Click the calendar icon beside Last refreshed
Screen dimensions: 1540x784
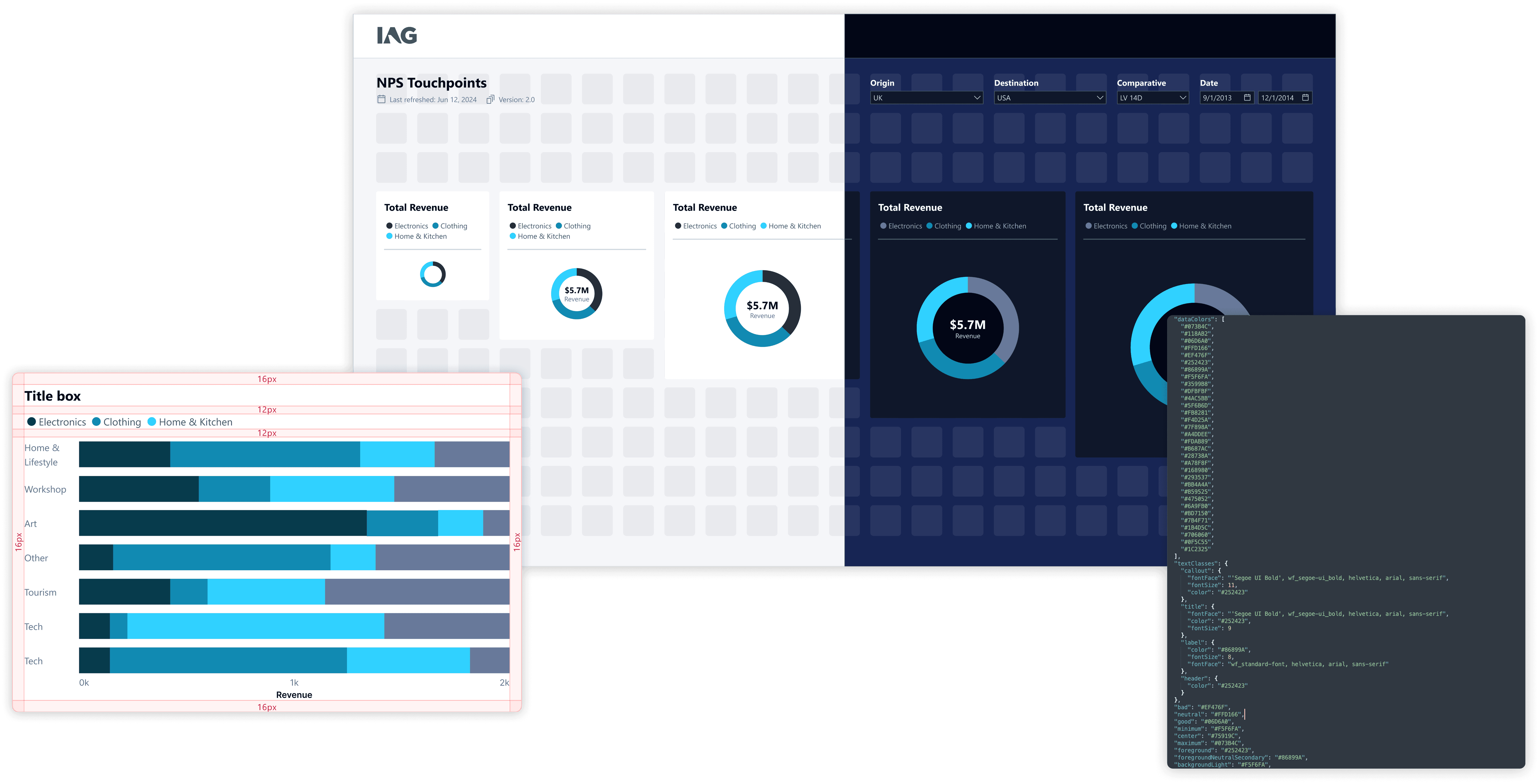point(382,99)
